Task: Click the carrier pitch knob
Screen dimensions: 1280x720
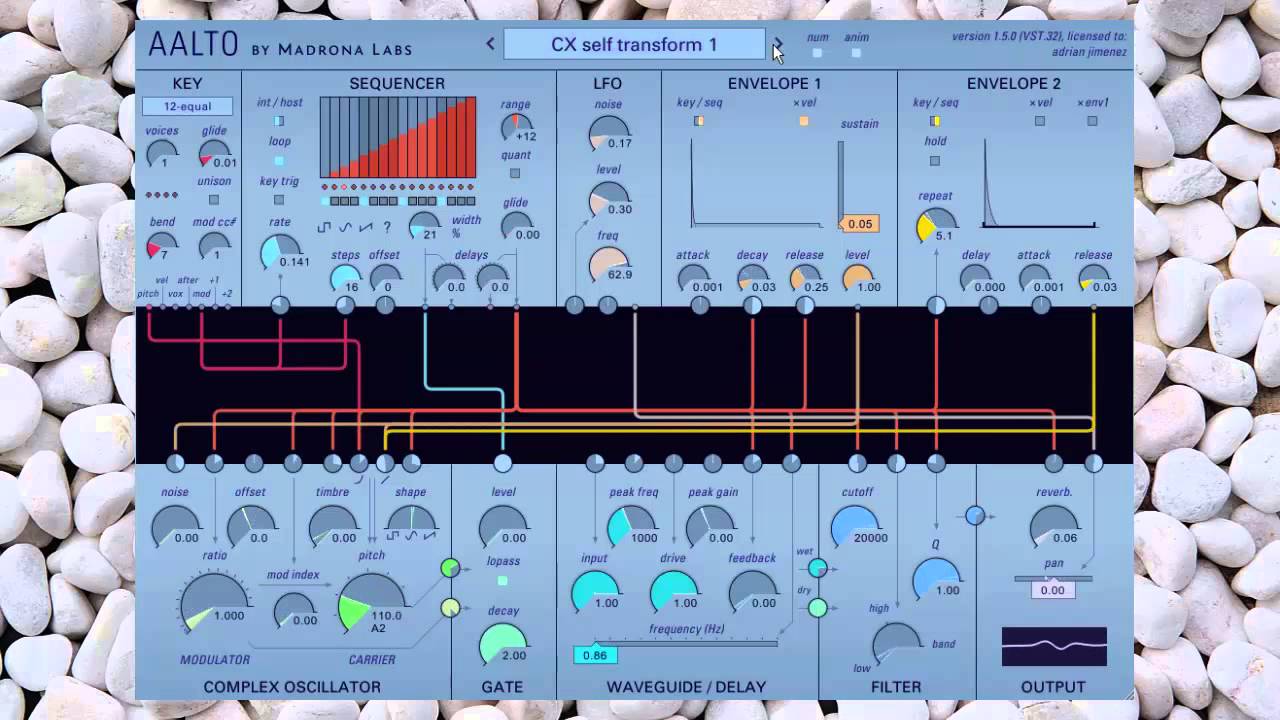Action: tap(372, 603)
